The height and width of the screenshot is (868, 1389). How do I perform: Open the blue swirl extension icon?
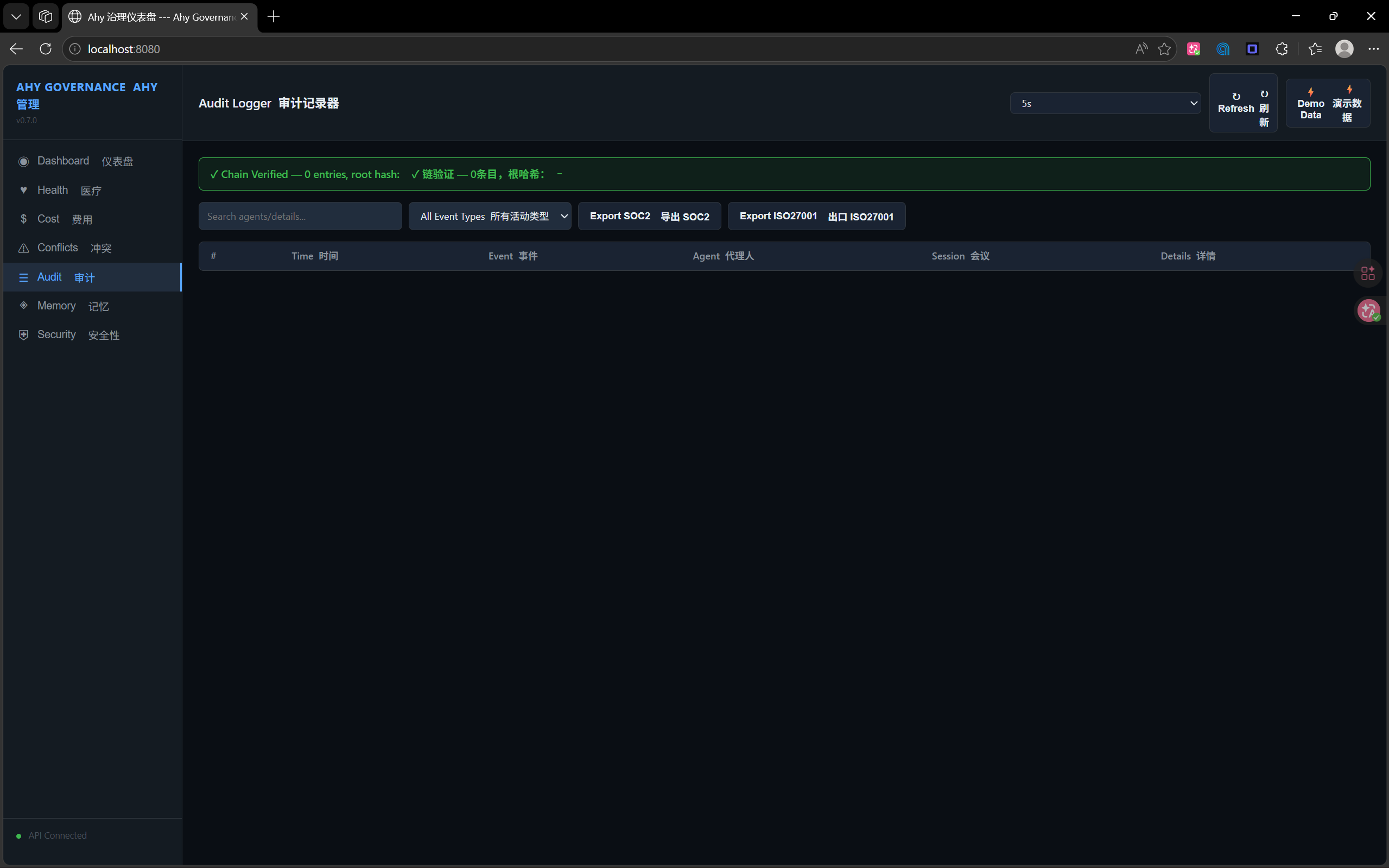(1222, 49)
